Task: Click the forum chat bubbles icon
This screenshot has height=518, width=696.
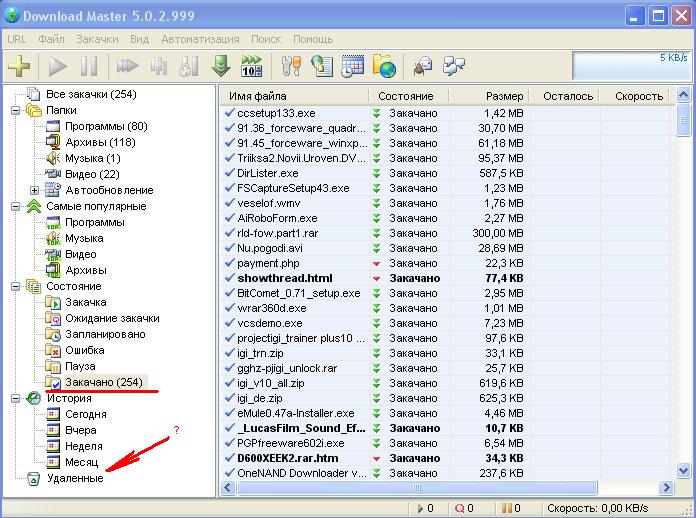Action: 455,66
